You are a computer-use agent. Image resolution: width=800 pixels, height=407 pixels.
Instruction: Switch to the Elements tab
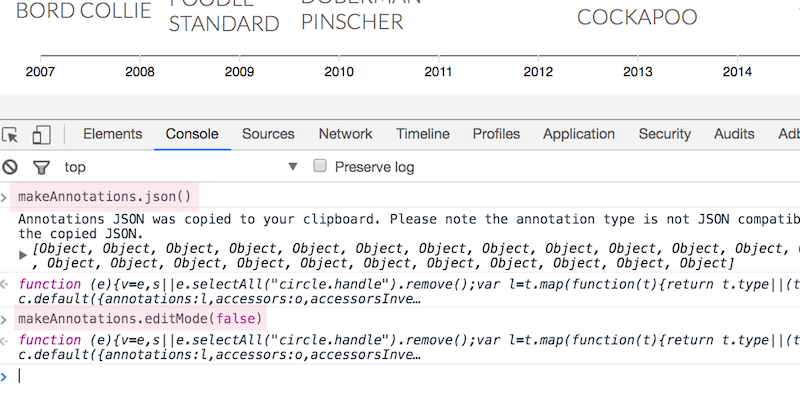coord(112,134)
